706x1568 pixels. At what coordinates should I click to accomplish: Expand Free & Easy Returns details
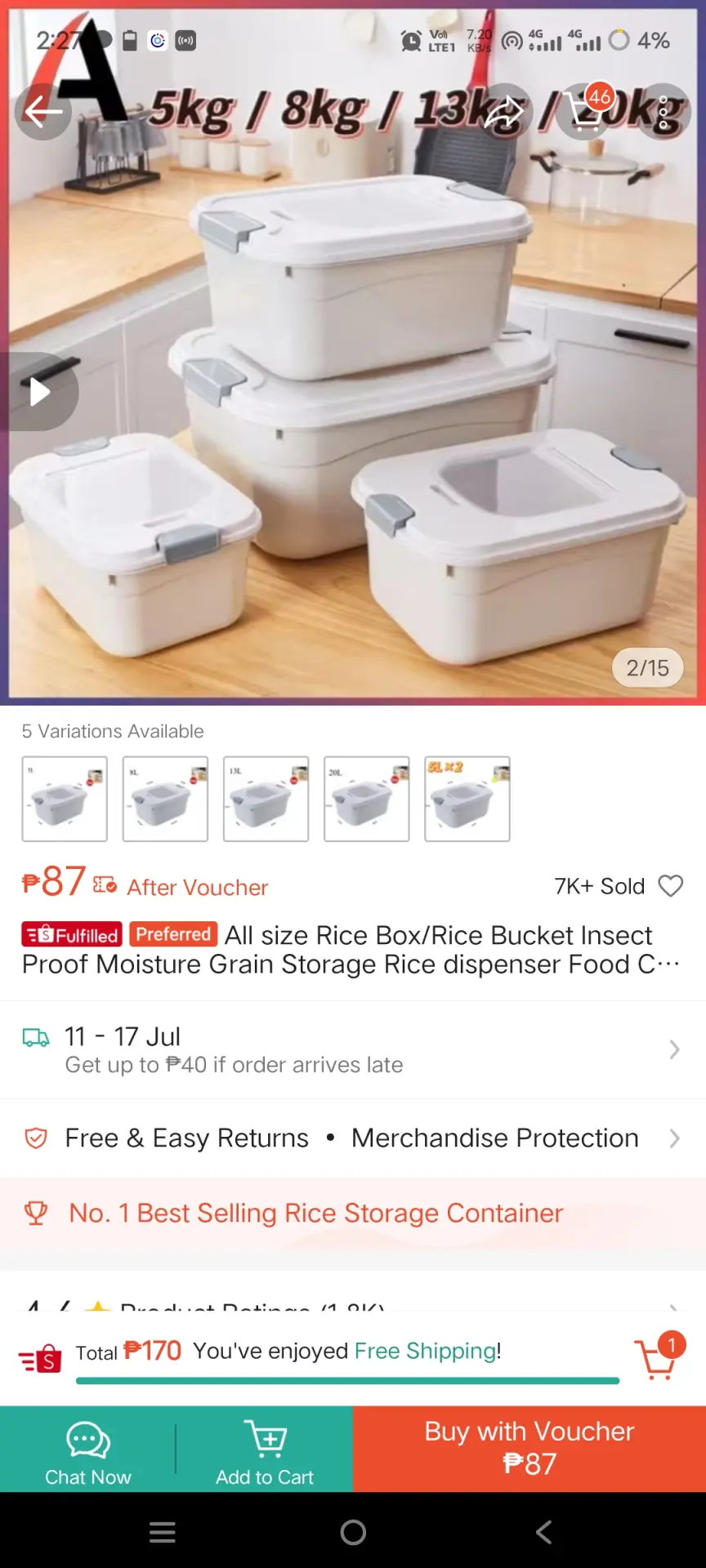[353, 1138]
